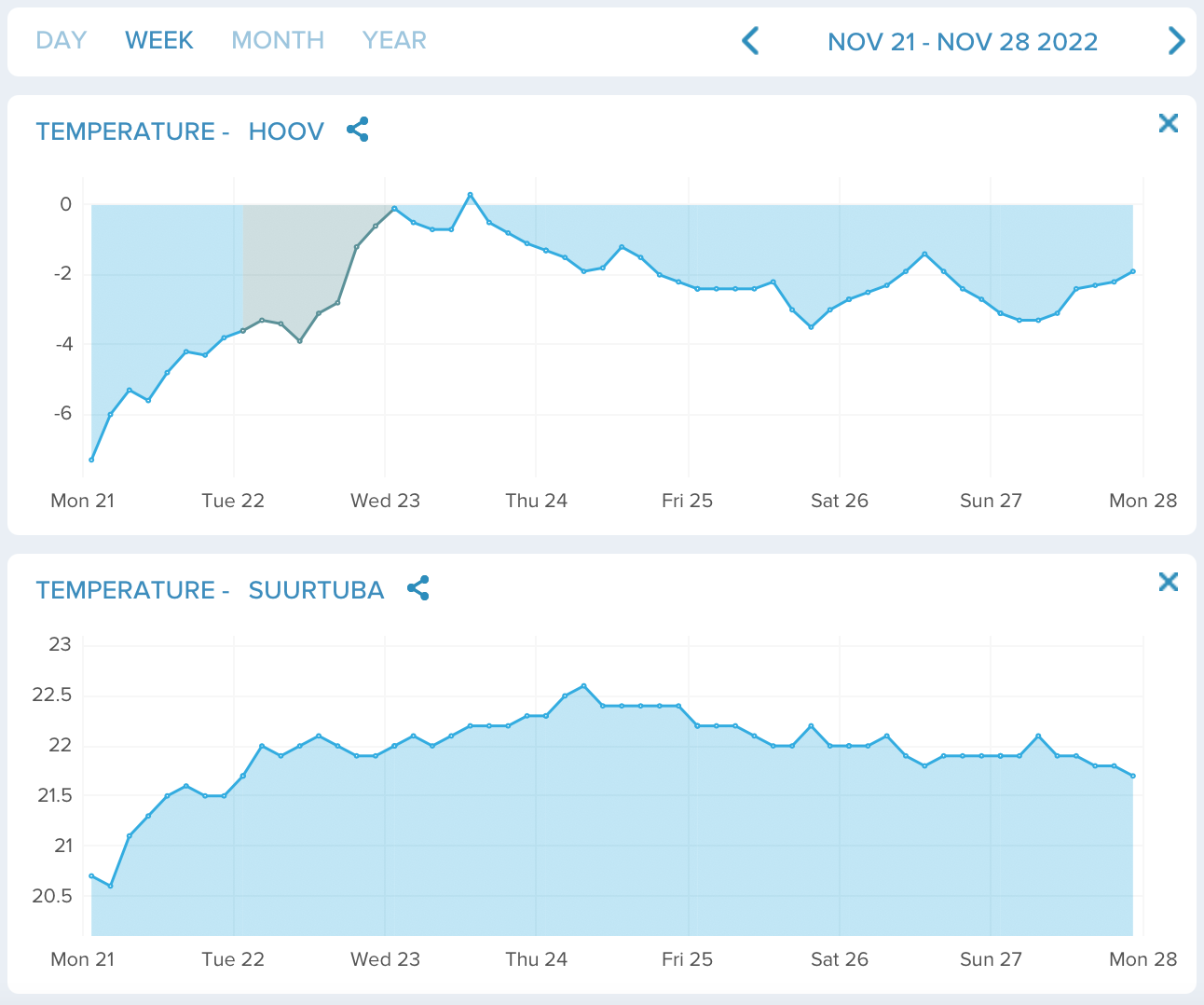Click the first Hoov data point on Mon 21

pos(91,460)
